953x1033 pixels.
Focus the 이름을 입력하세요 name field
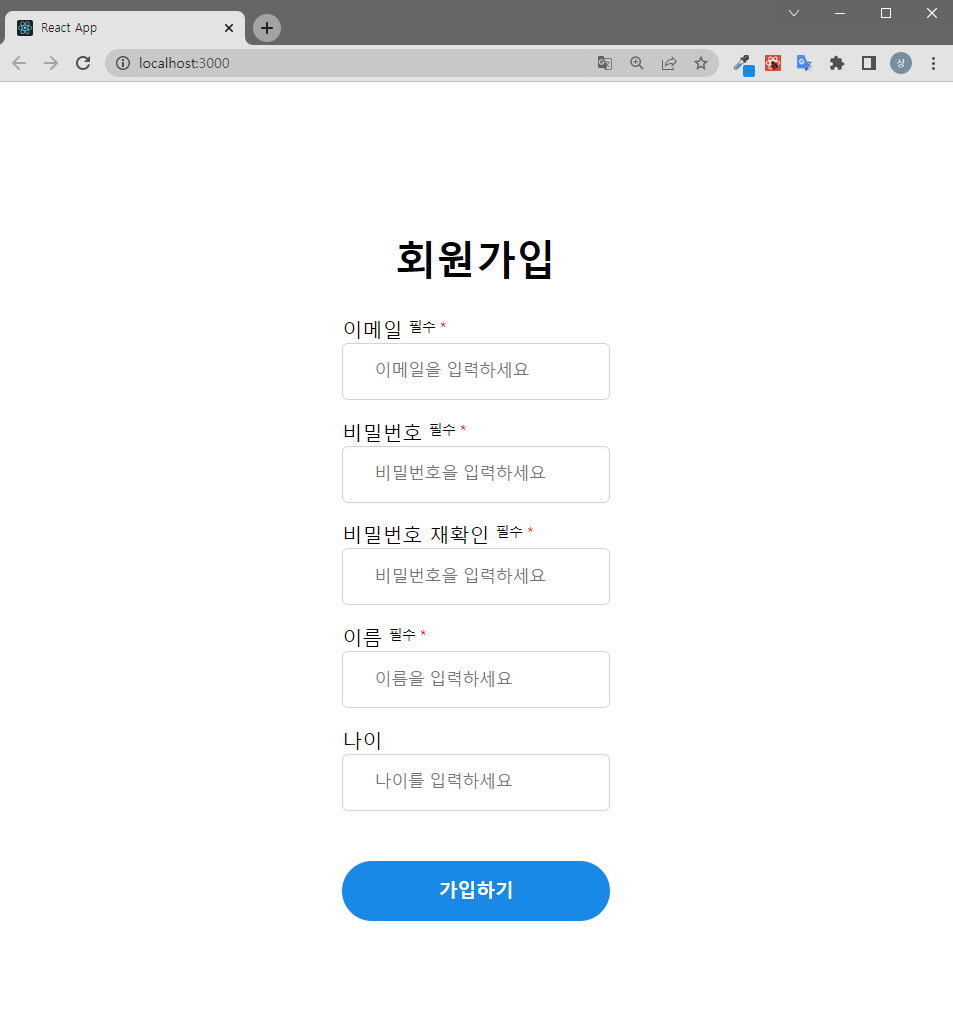point(476,679)
